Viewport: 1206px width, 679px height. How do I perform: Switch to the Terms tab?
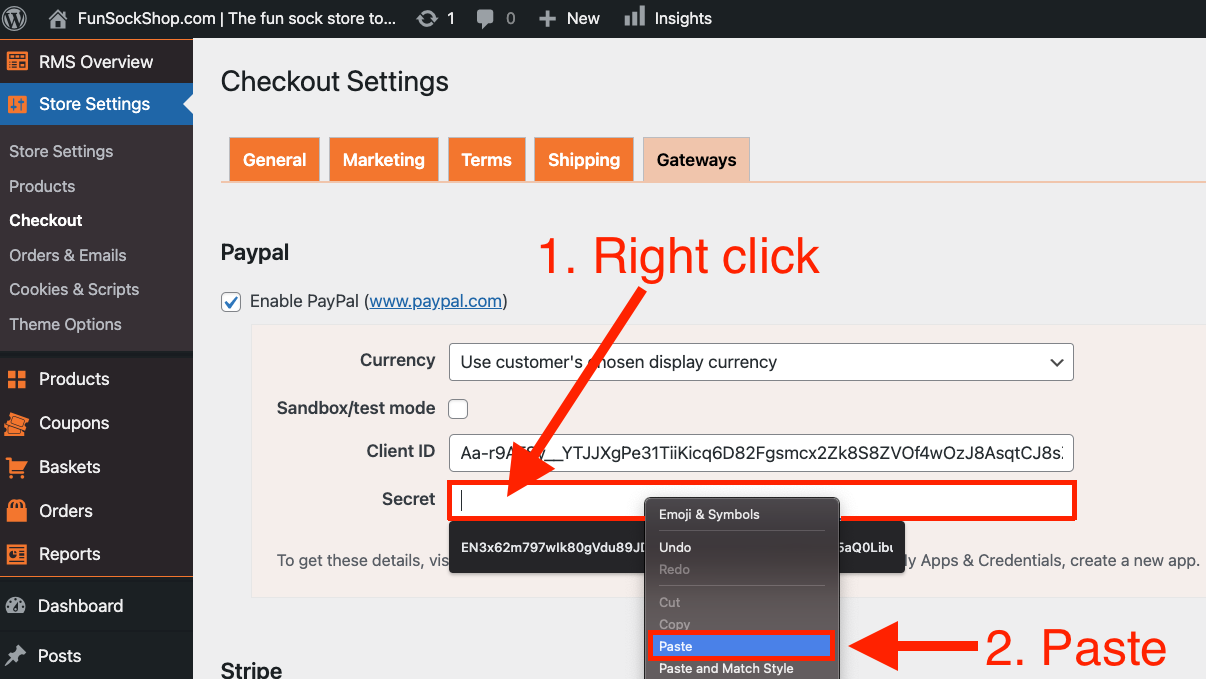[x=487, y=160]
